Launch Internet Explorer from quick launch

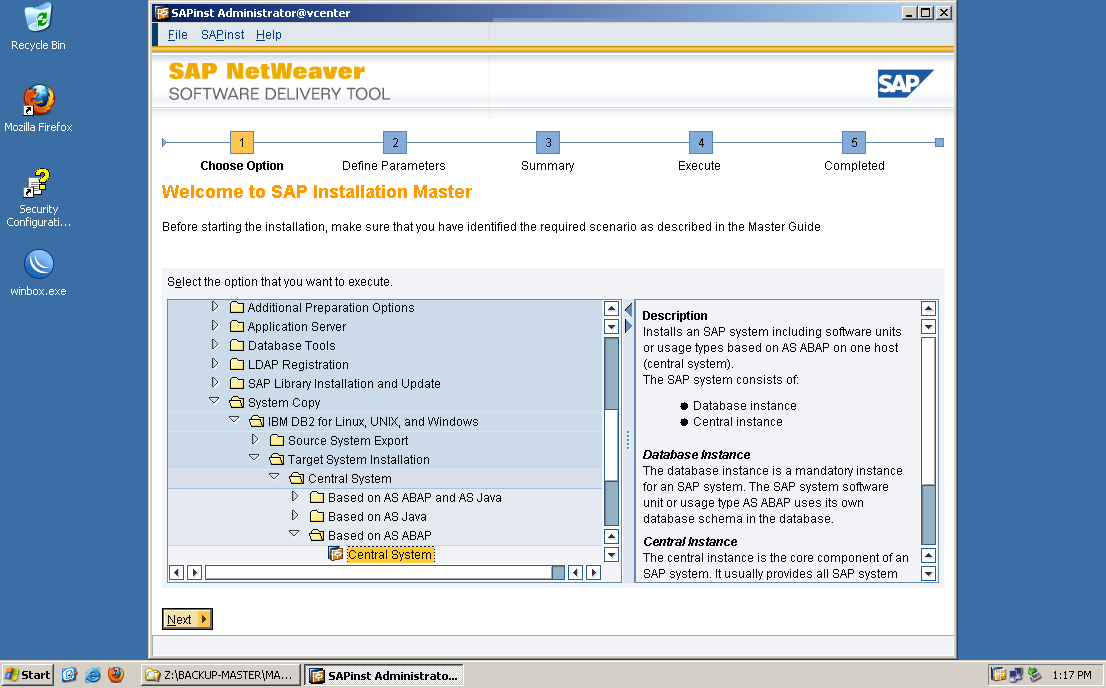tap(92, 675)
